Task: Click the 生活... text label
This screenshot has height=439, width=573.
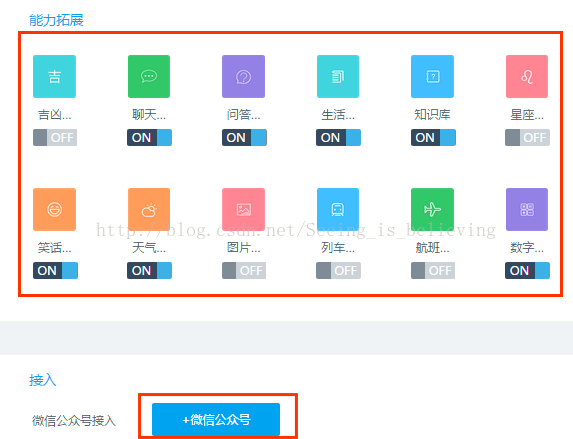Action: coord(338,115)
